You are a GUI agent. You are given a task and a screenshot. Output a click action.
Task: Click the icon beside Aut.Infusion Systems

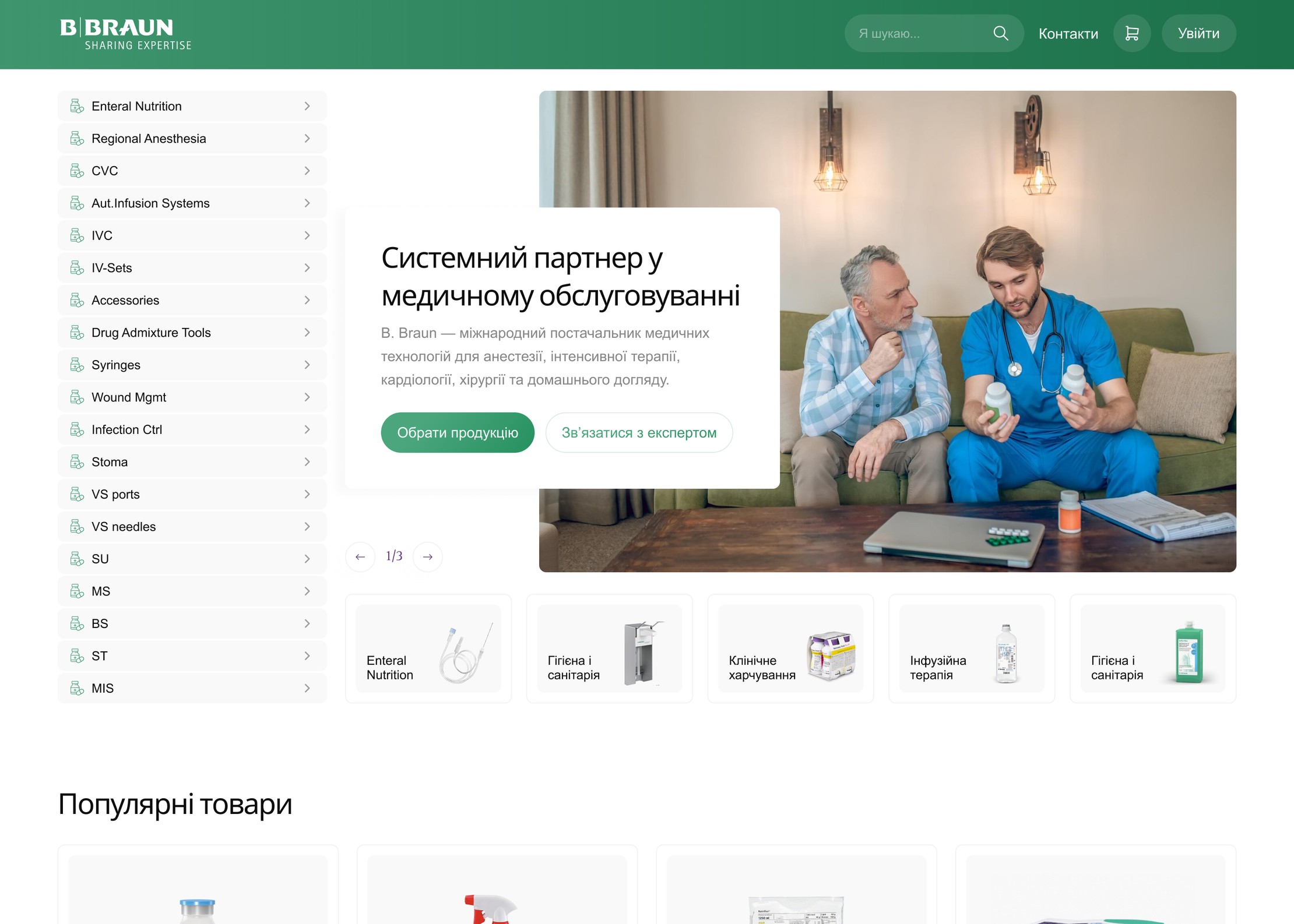77,203
